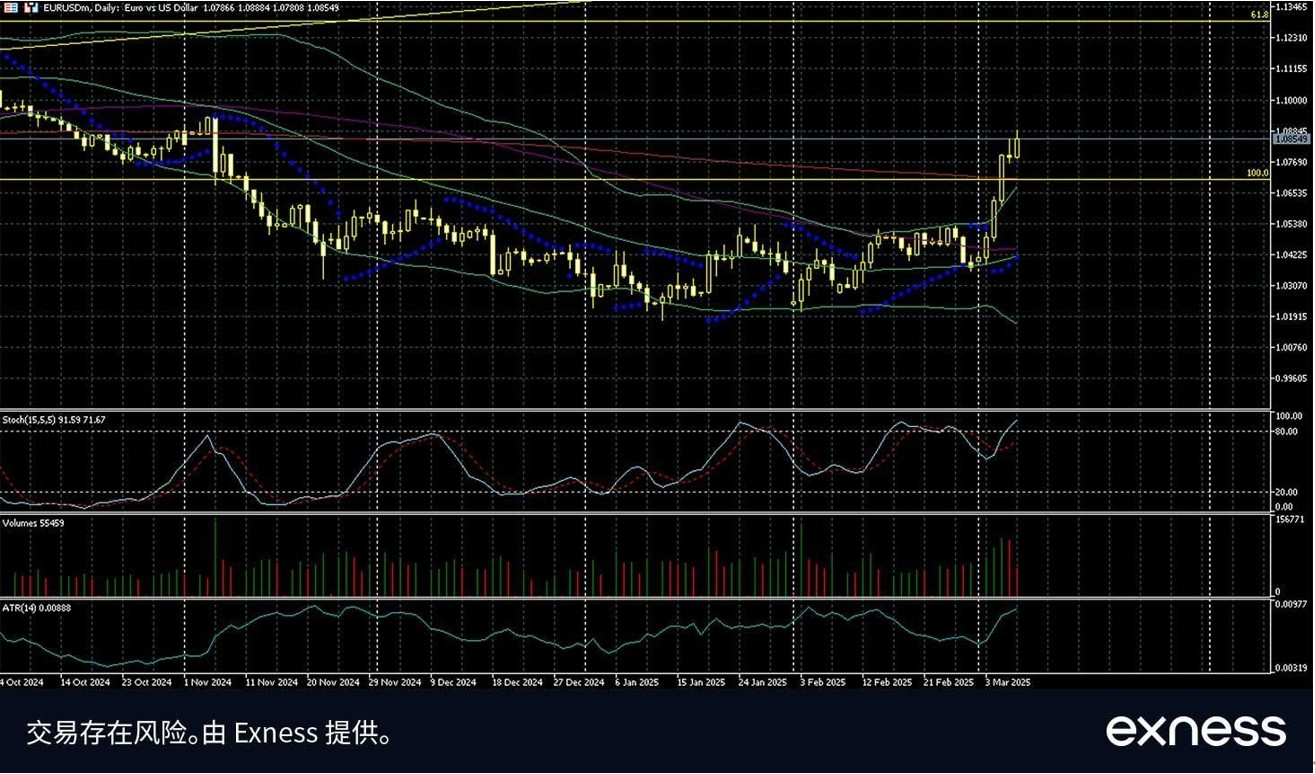Viewport: 1315px width, 774px height.
Task: Click the Volumes 55459 indicator label
Action: [x=33, y=523]
